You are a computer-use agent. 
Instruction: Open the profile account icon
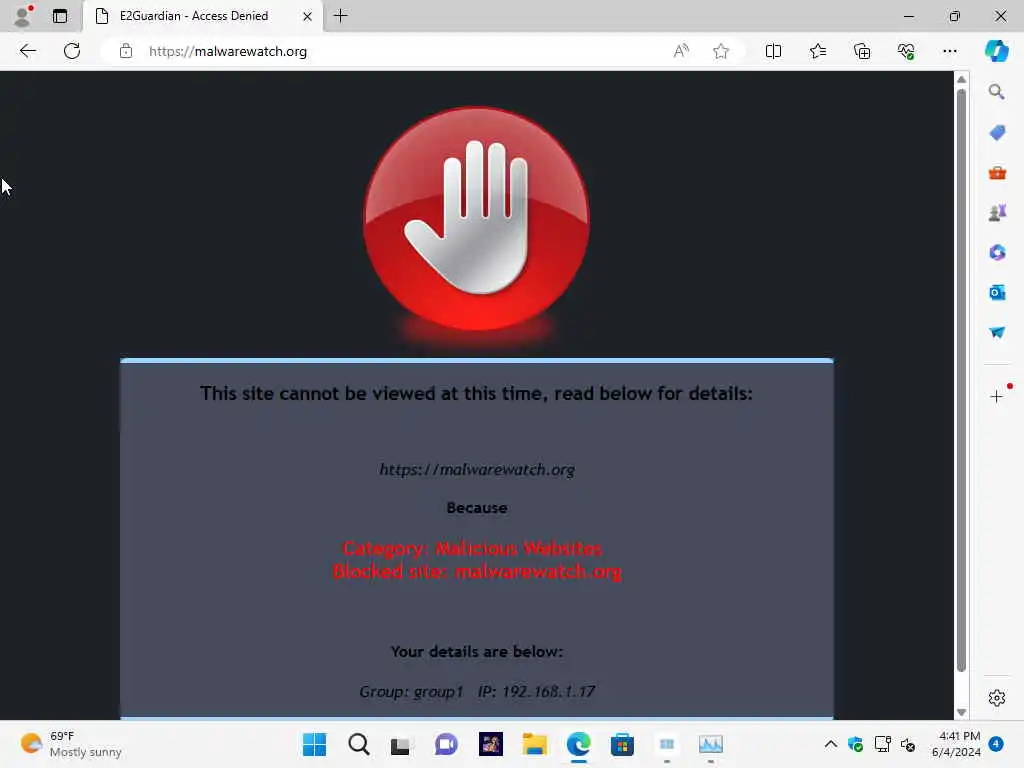[x=23, y=16]
